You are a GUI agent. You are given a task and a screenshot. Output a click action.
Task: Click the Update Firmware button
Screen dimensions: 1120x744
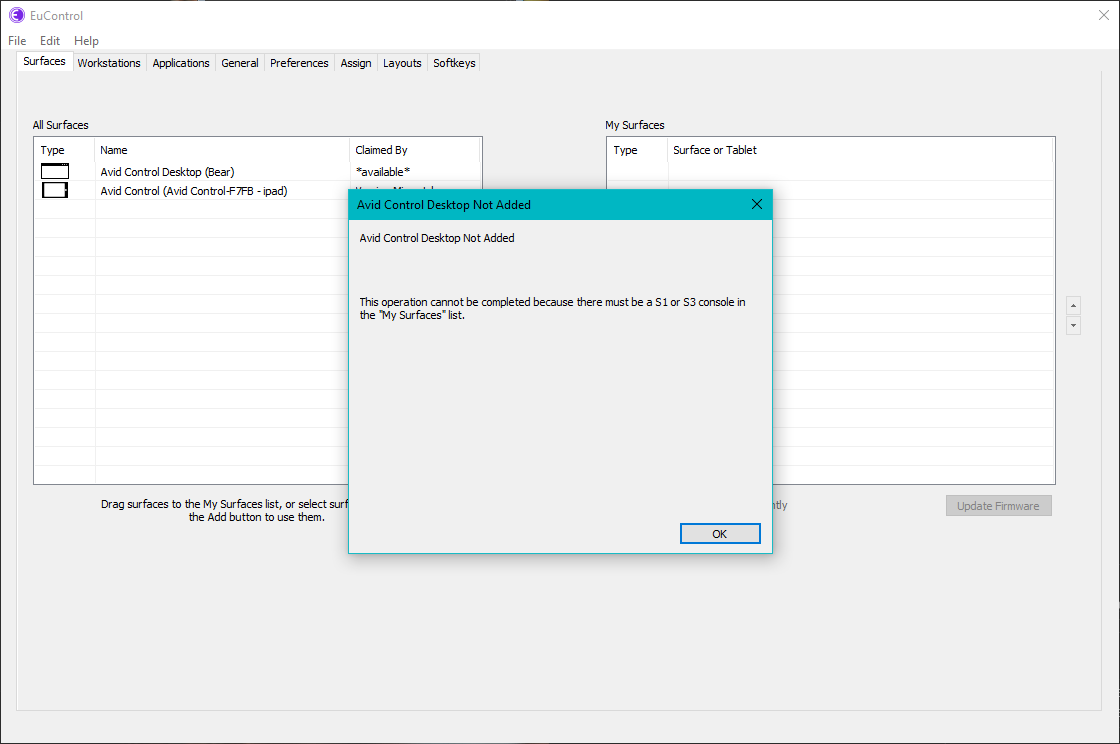coord(997,506)
